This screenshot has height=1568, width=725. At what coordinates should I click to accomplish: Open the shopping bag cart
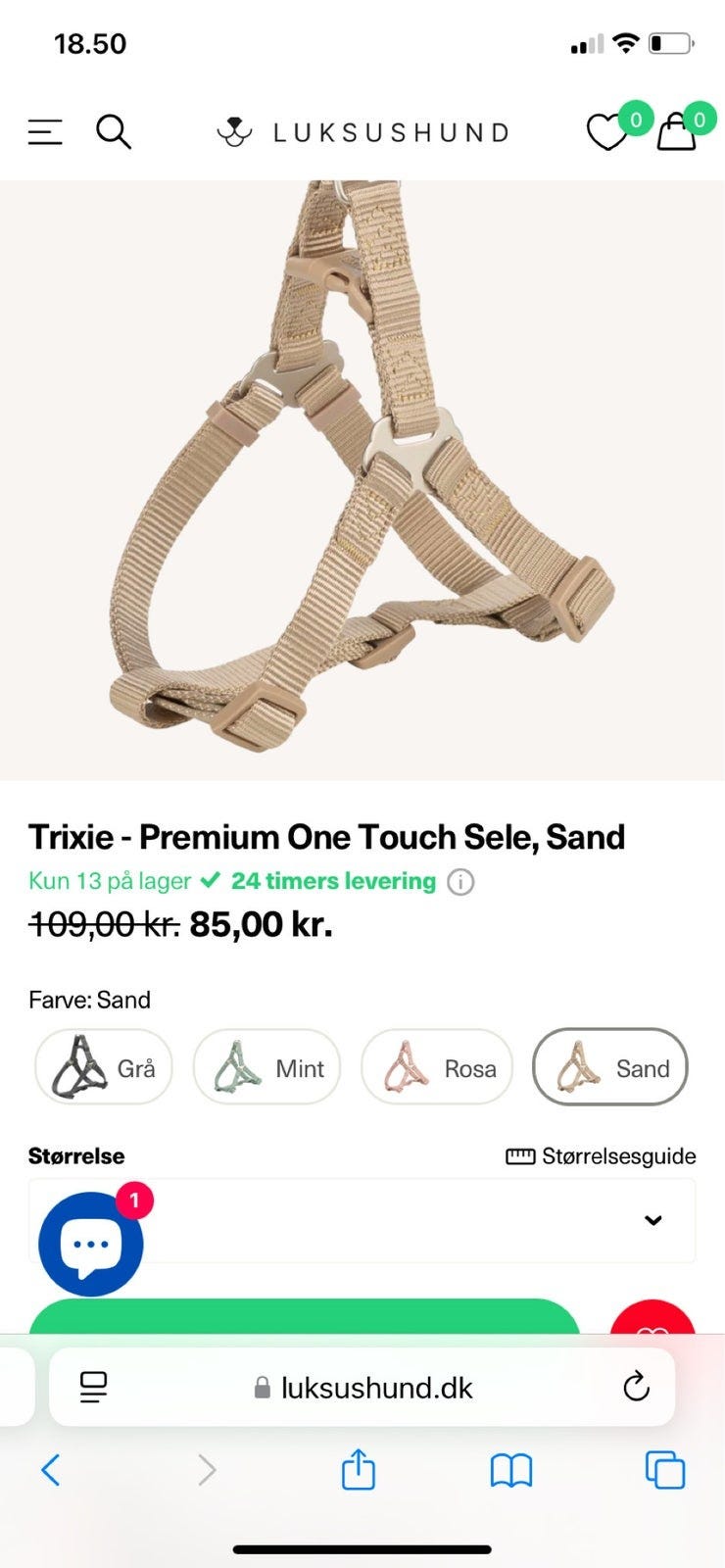point(676,132)
